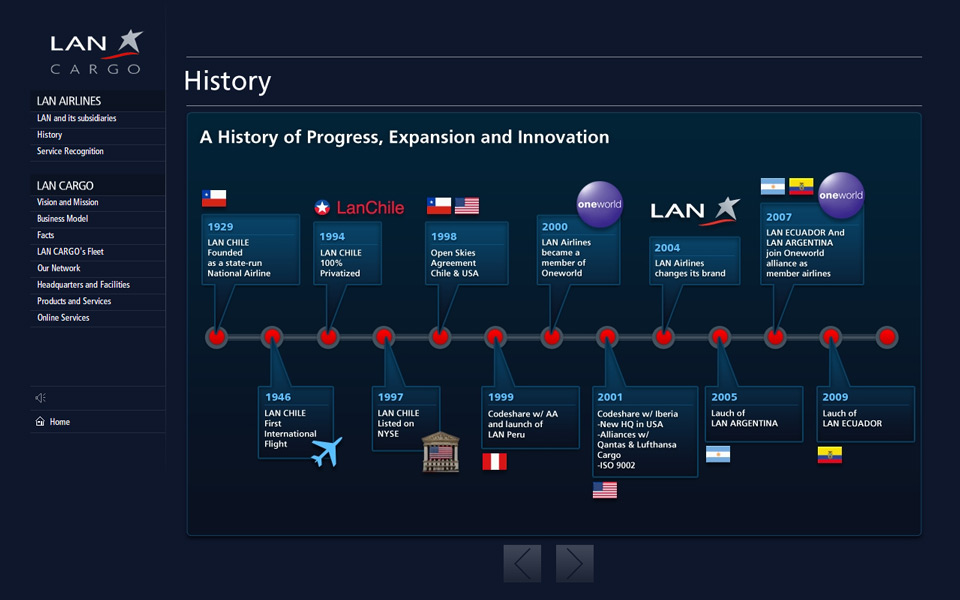This screenshot has width=960, height=600.
Task: Click 'Lauch of LAN ARGENTINA' text
Action: [x=744, y=418]
